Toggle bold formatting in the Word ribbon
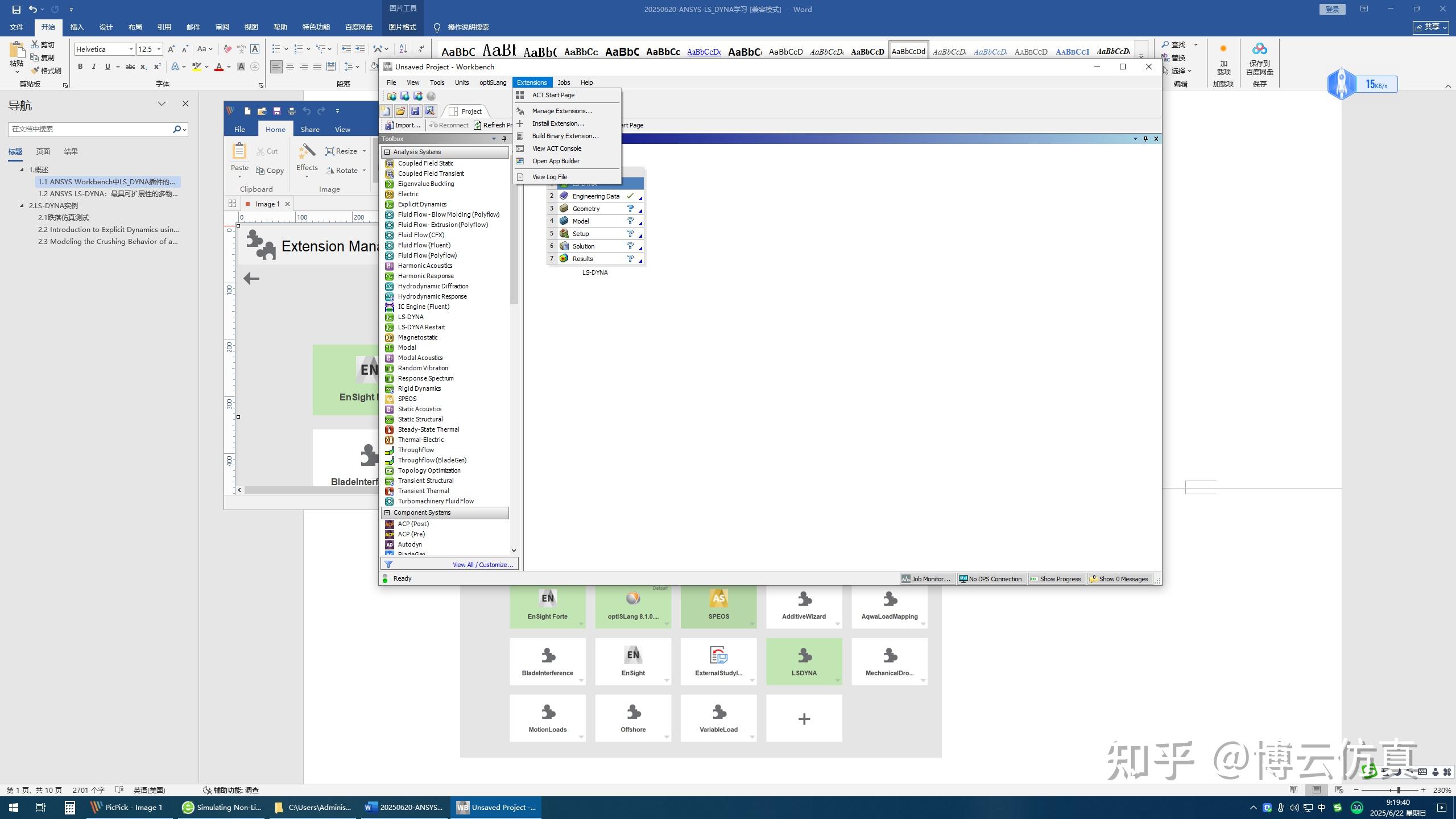The image size is (1456, 819). (x=80, y=67)
